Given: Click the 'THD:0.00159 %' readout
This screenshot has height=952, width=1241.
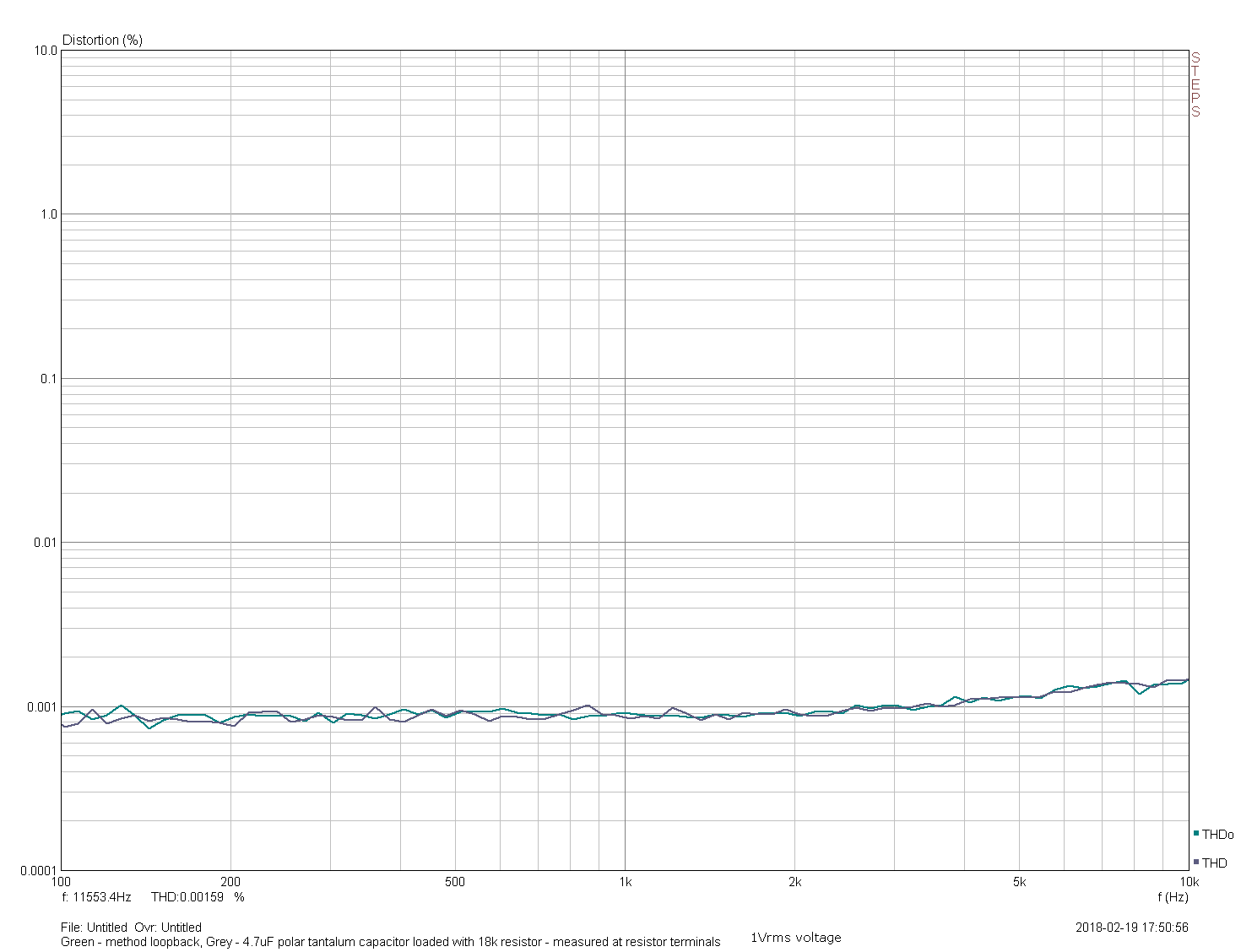Looking at the screenshot, I should point(198,897).
